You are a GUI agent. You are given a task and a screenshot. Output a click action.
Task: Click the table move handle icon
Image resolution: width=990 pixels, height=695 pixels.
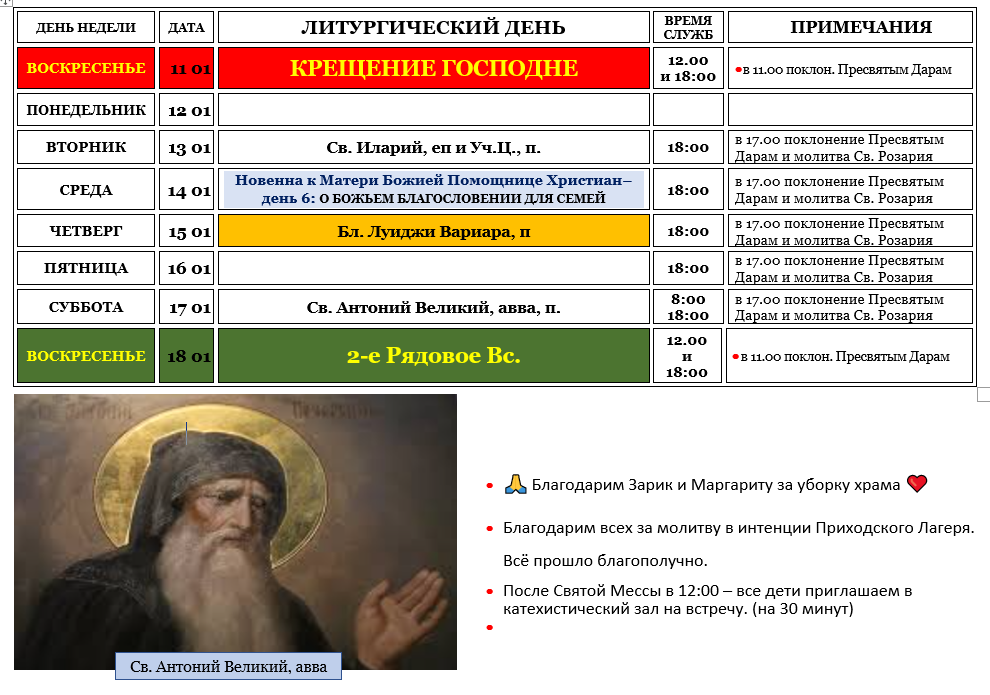point(8,3)
